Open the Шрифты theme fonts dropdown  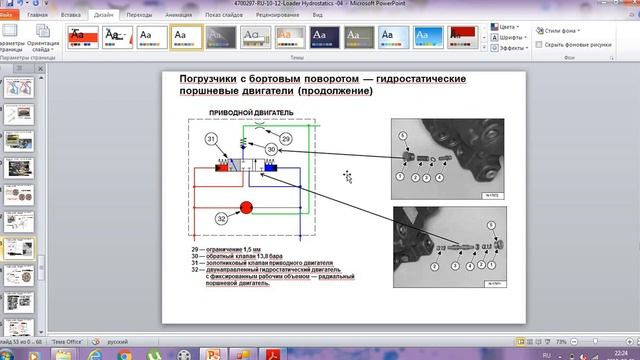509,38
